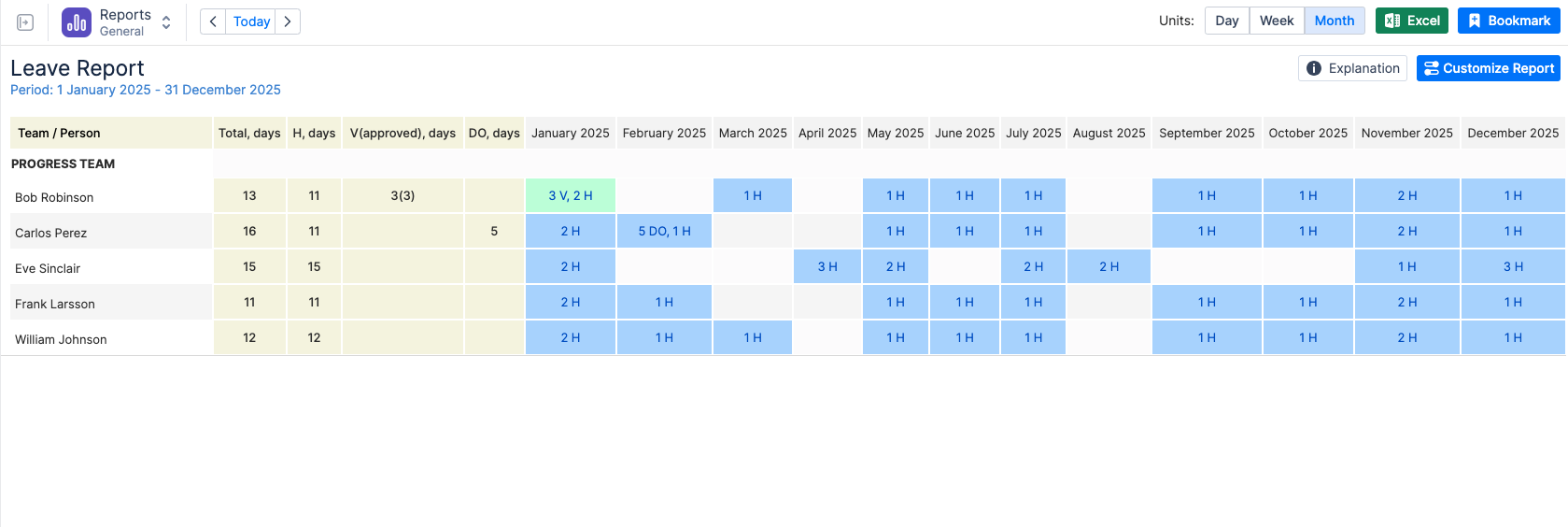Screen dimensions: 1568x527
Task: Open Carlos Perez's September '1 H' cell
Action: coord(1207,231)
